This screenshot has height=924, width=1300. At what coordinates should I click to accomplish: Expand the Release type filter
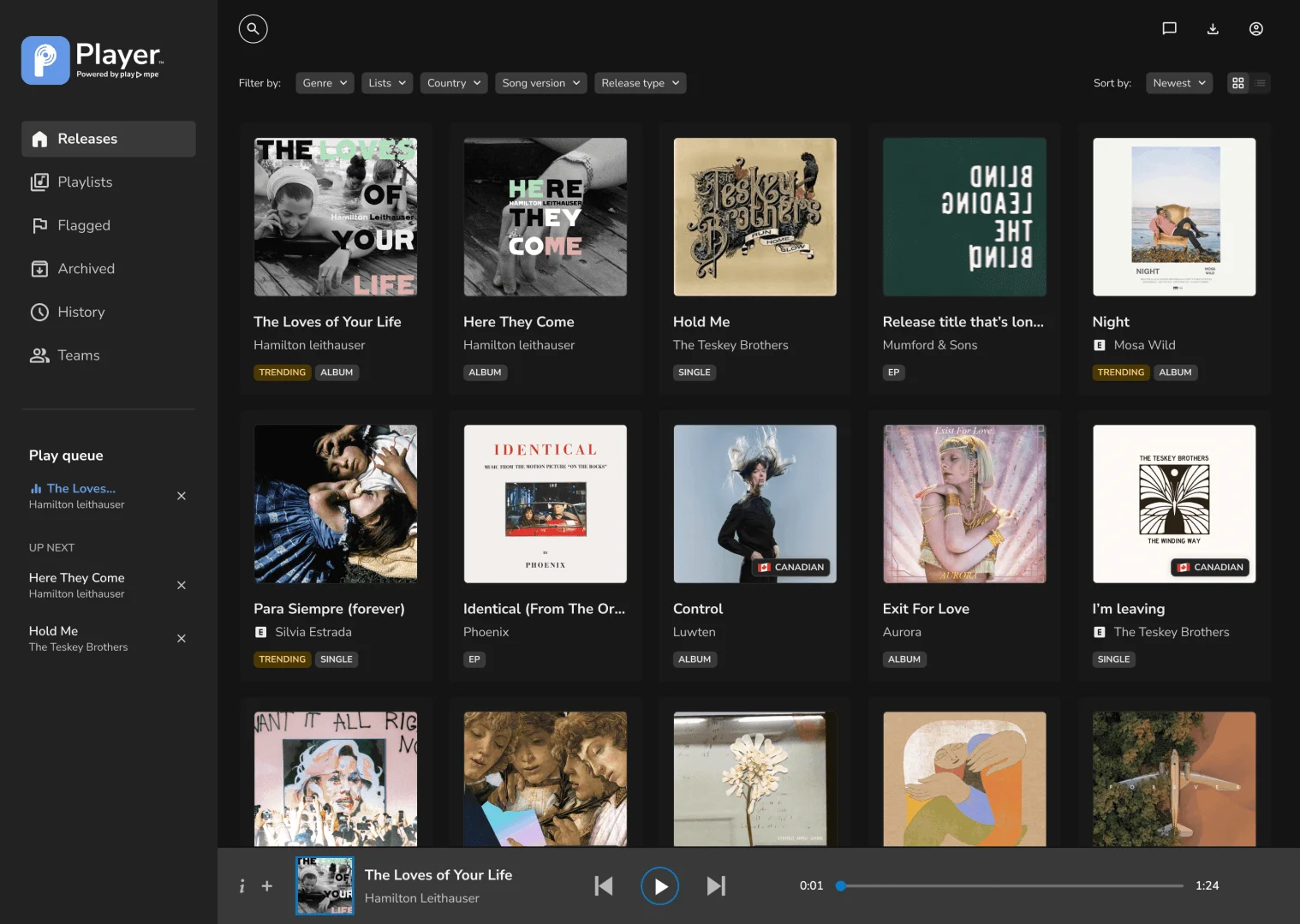click(640, 82)
